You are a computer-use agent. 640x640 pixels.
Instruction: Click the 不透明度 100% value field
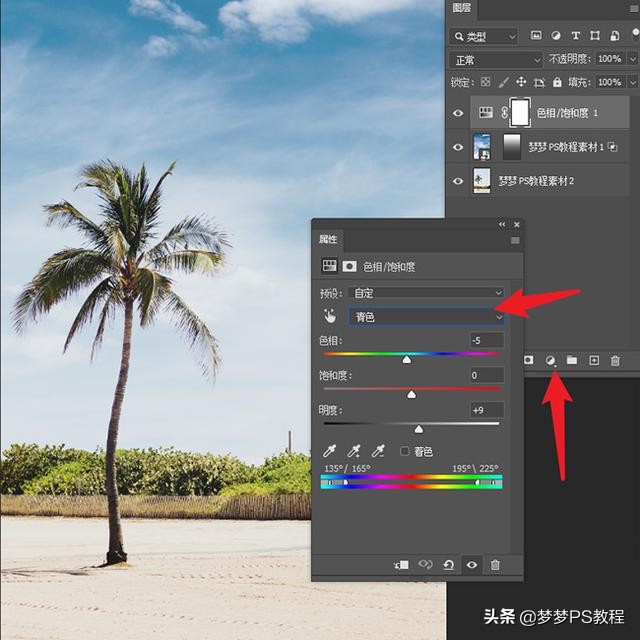(611, 59)
